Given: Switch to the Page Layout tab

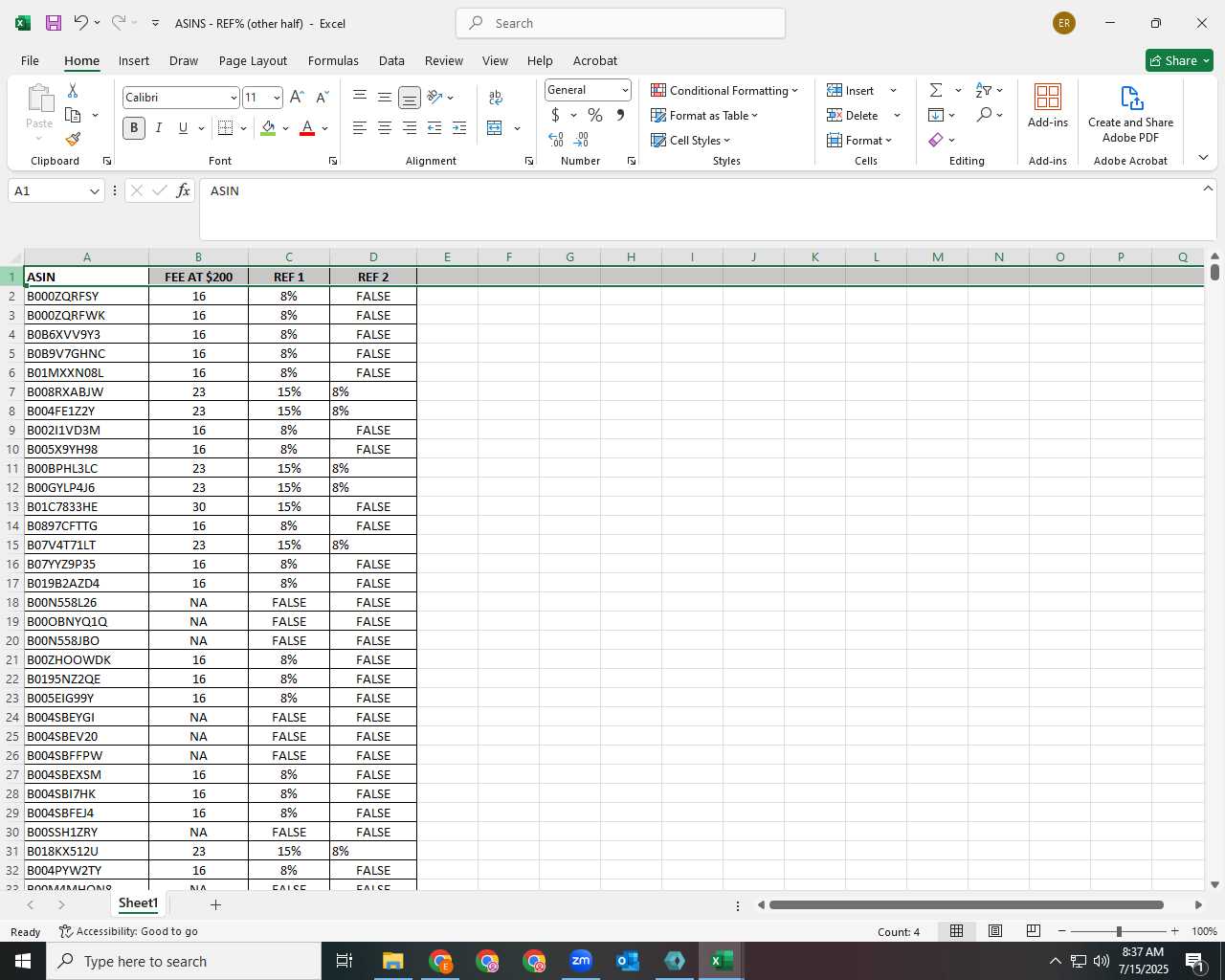Looking at the screenshot, I should (253, 60).
